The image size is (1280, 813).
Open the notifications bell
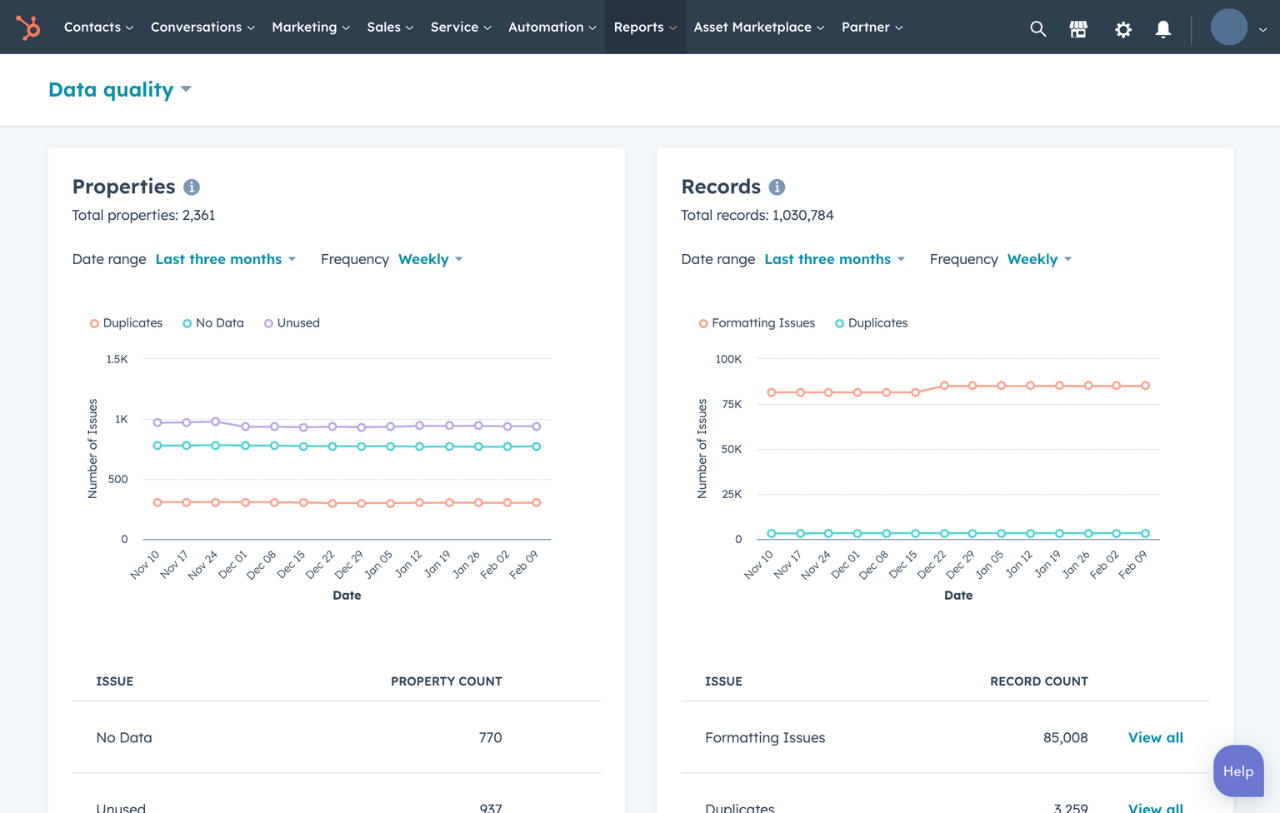tap(1162, 29)
